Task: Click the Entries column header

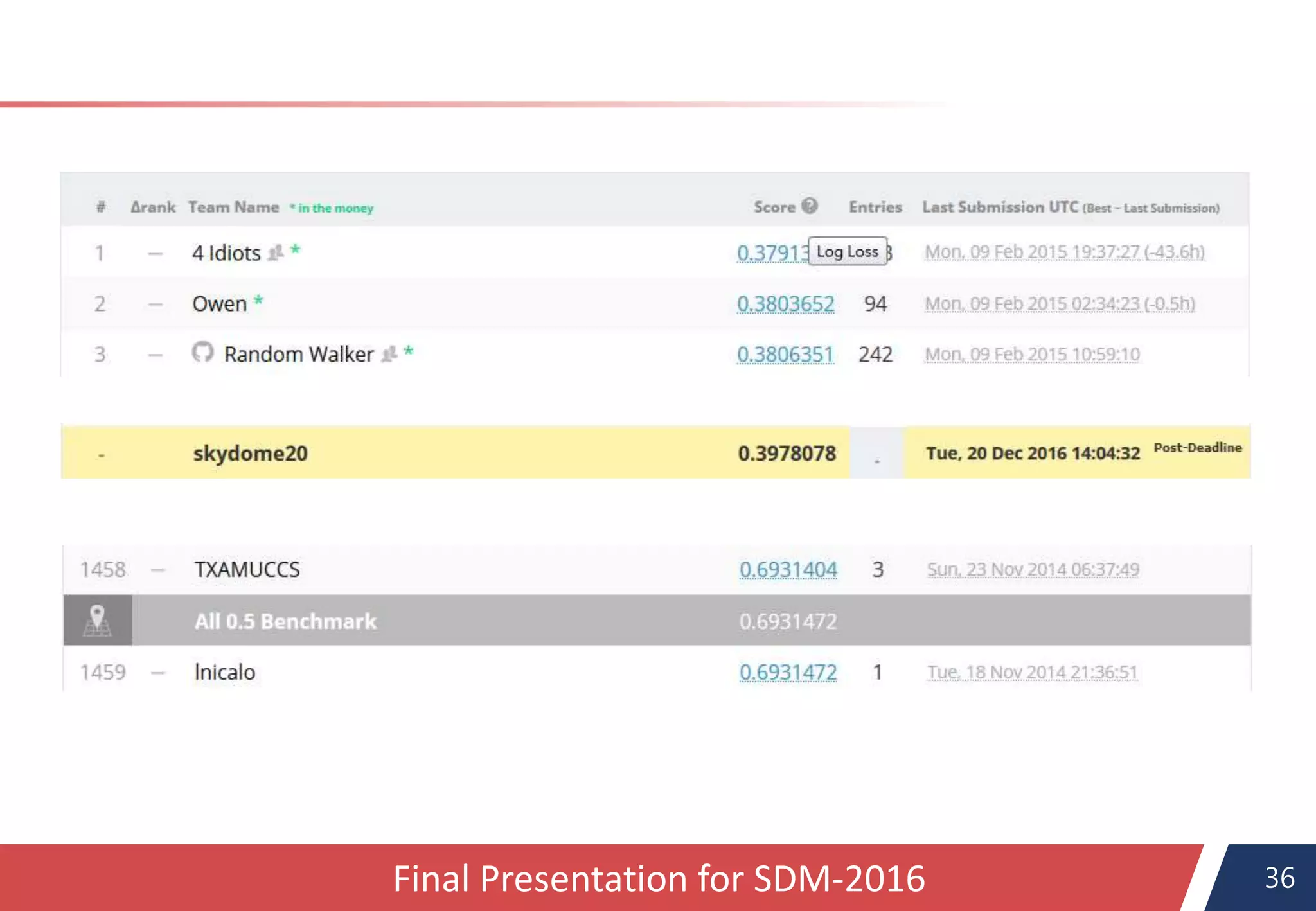Action: point(875,207)
